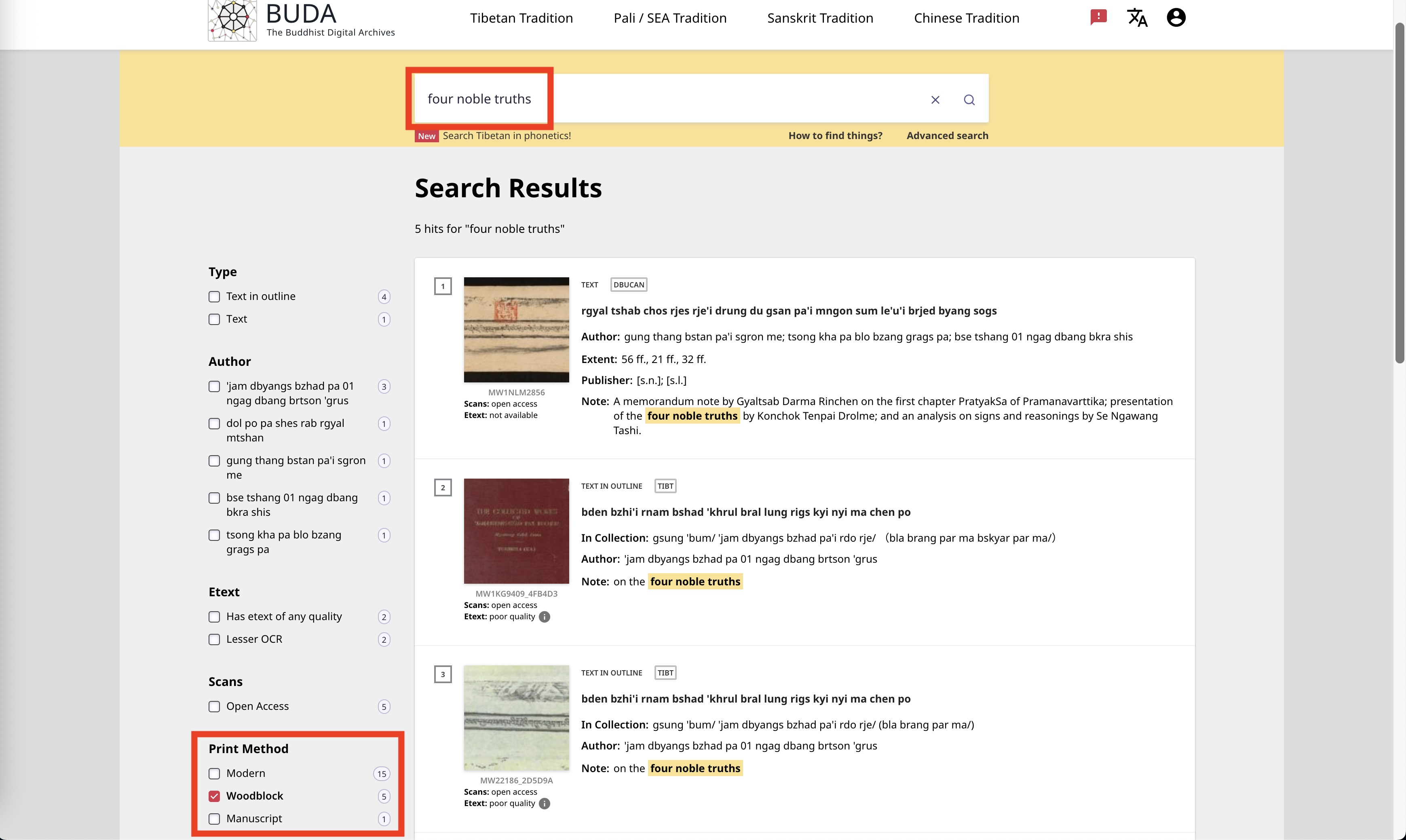Open thumbnail of result MW1NLM2856
This screenshot has width=1406, height=840.
pyautogui.click(x=516, y=329)
